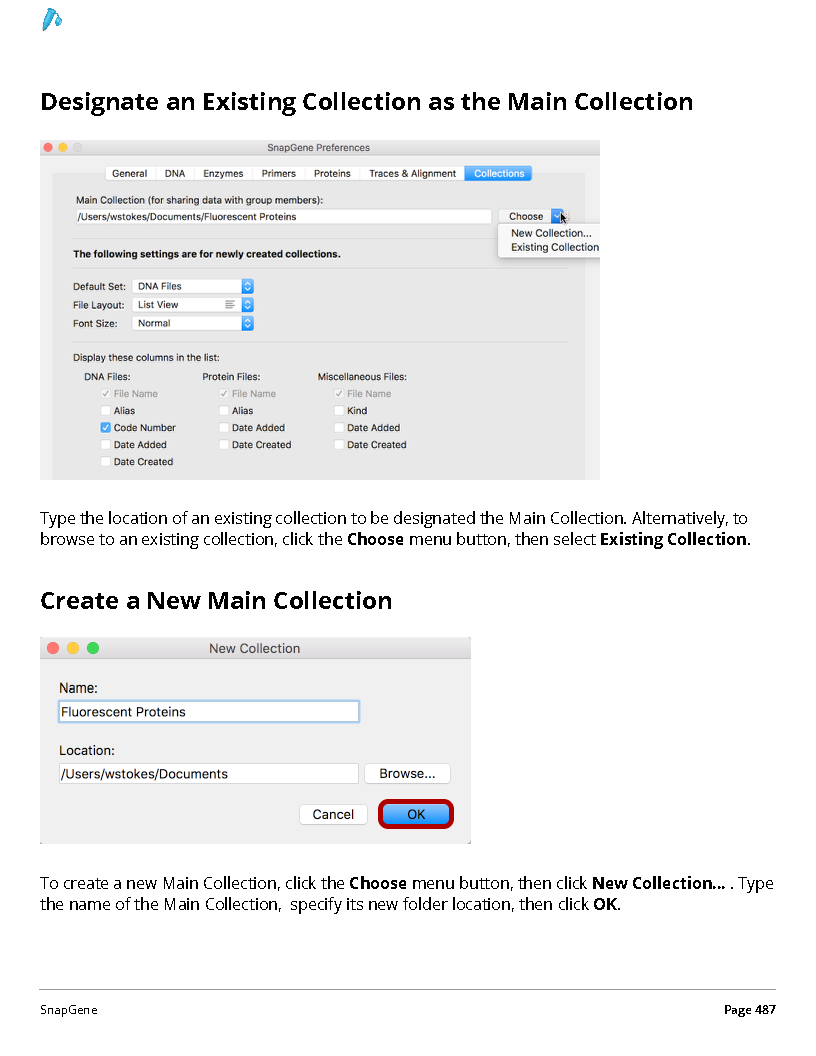Enable the Alias checkbox under DNA Files
The height and width of the screenshot is (1056, 816).
[x=106, y=410]
